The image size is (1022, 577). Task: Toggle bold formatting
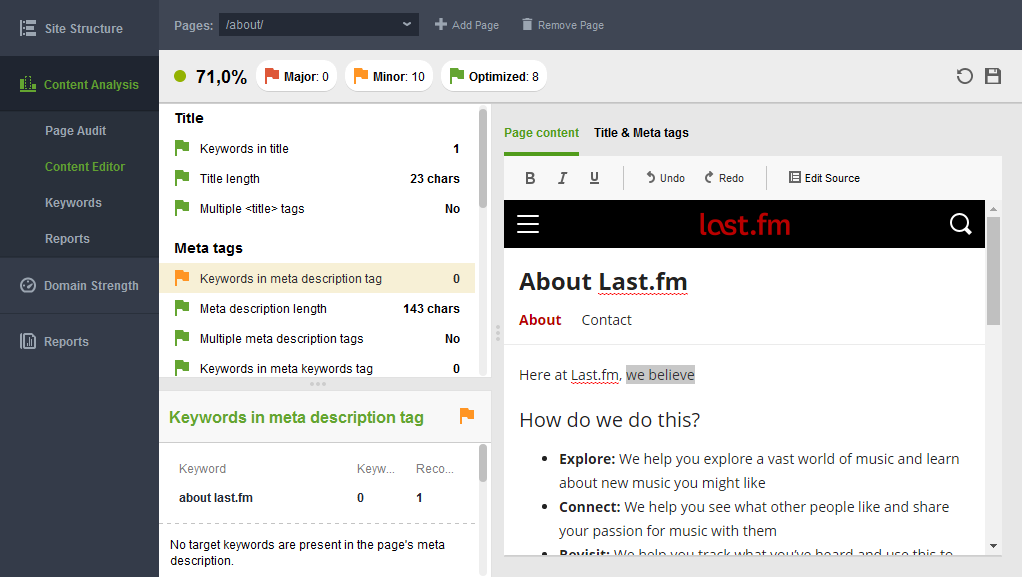click(x=530, y=178)
